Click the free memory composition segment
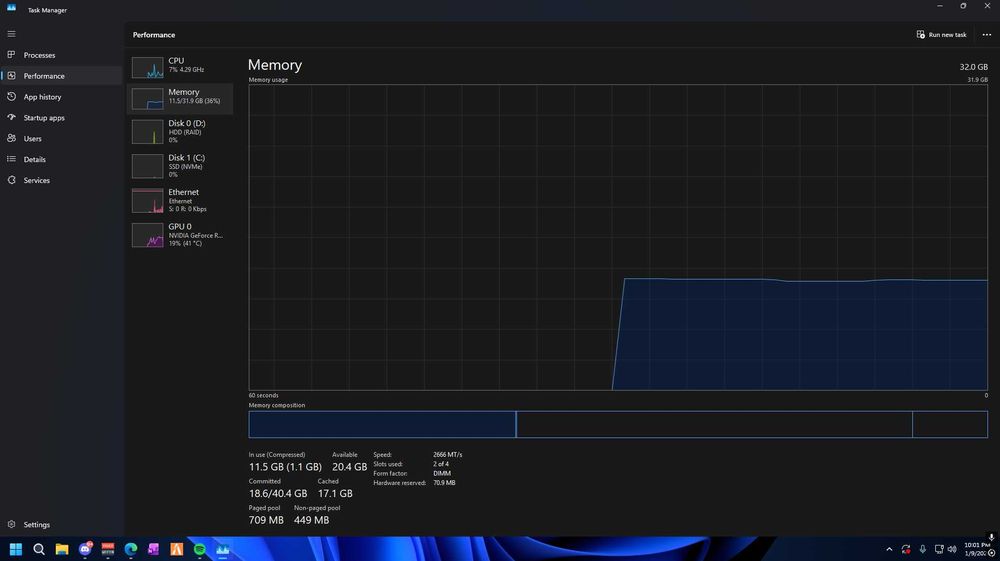 pyautogui.click(x=950, y=425)
